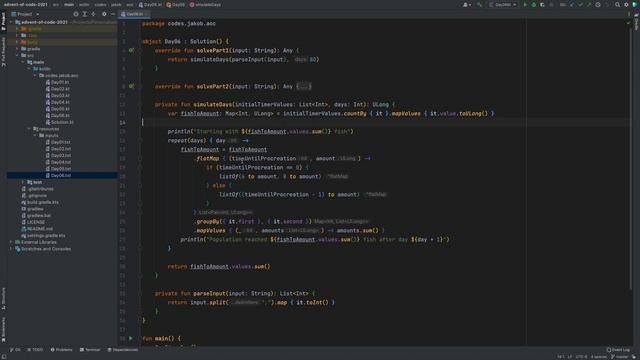Hide the Project tool window with the minus icon
Image resolution: width=640 pixels, height=360 pixels.
click(113, 14)
